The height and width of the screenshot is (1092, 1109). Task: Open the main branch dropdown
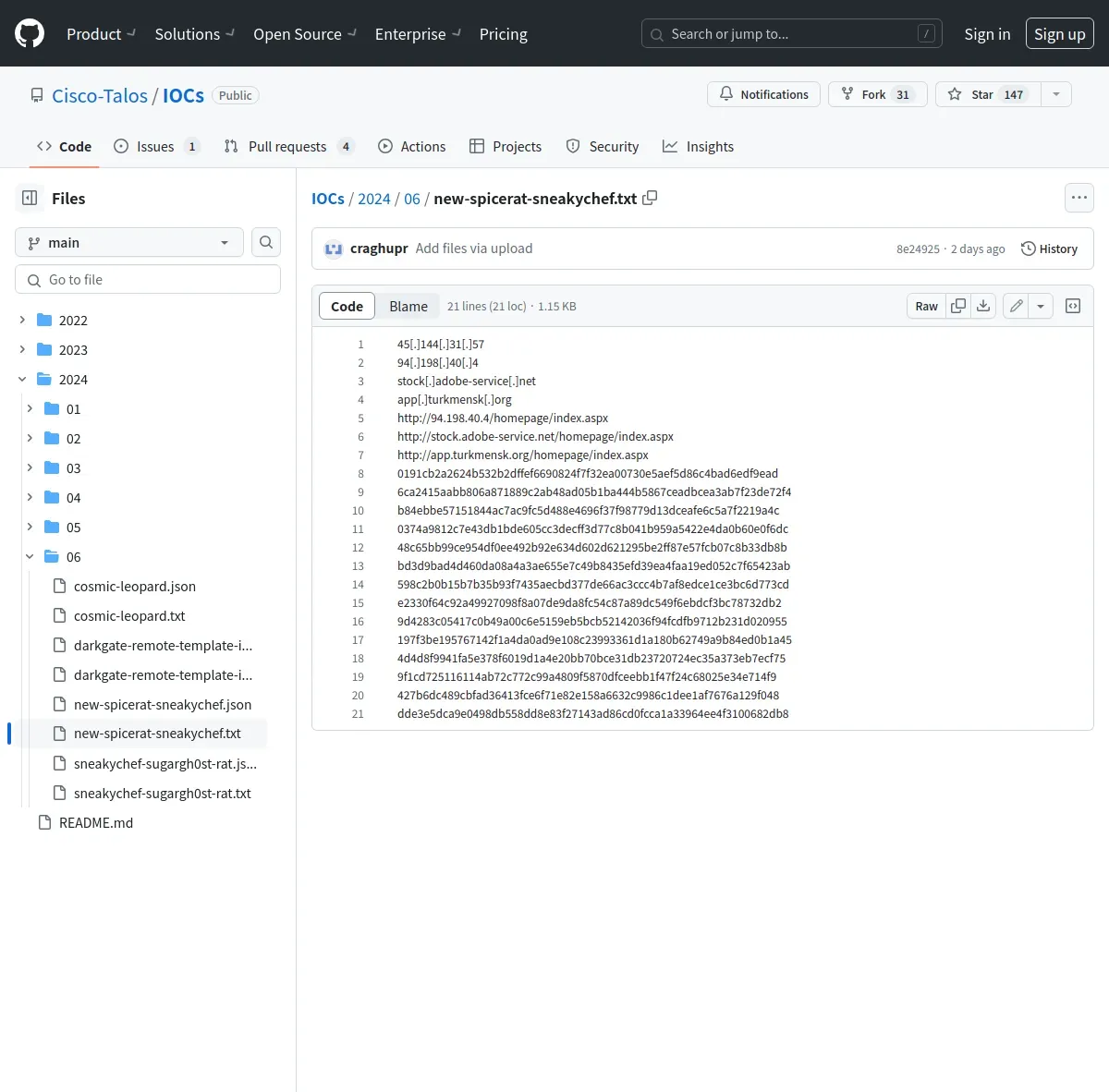pos(129,242)
